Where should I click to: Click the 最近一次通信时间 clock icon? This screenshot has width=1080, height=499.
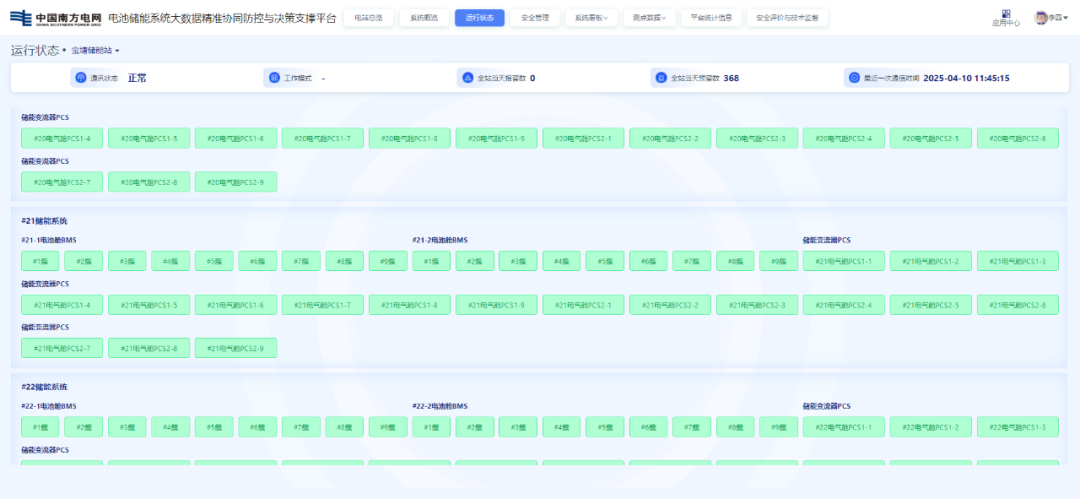853,77
